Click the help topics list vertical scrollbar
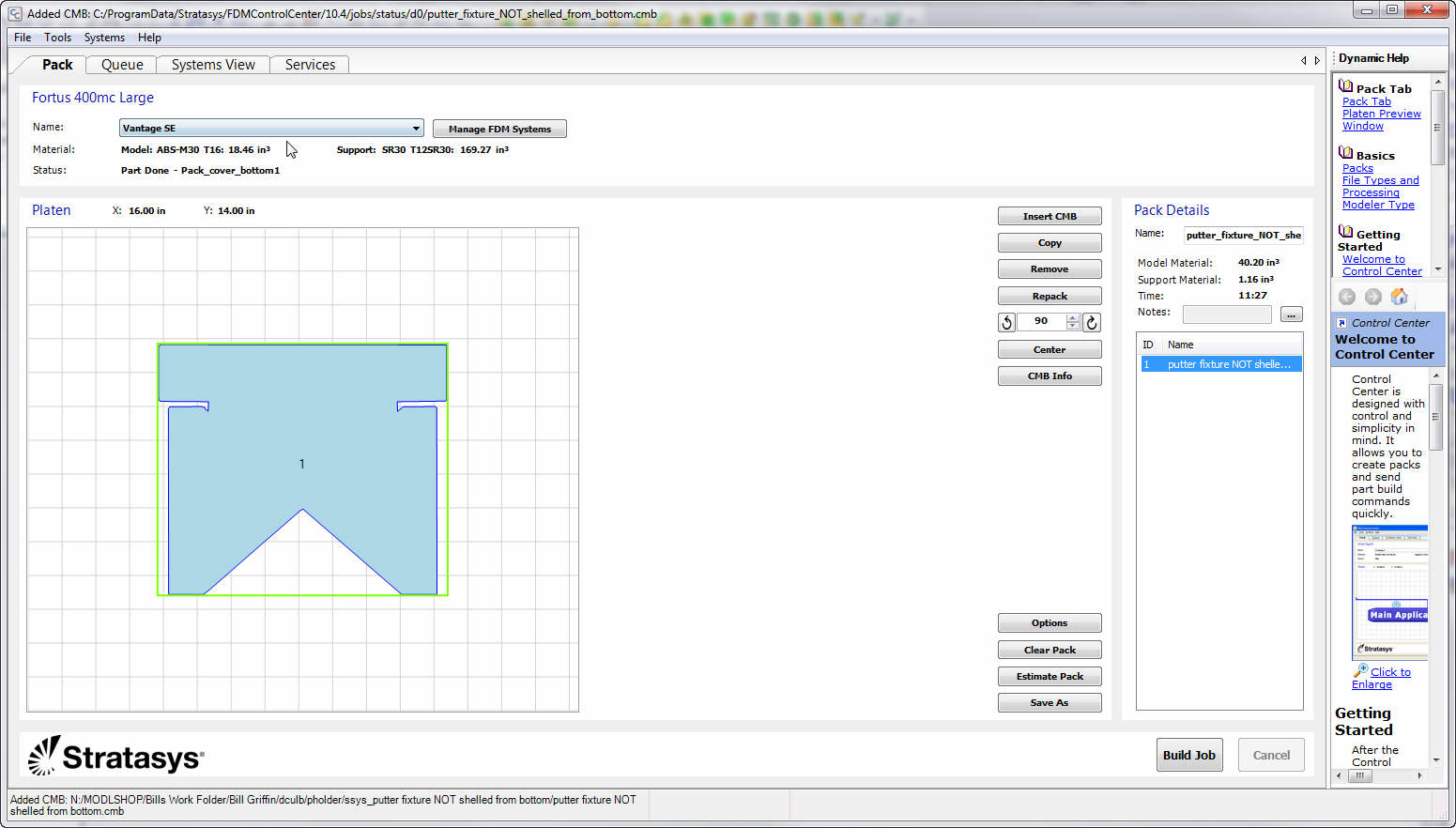1456x828 pixels. [1437, 176]
